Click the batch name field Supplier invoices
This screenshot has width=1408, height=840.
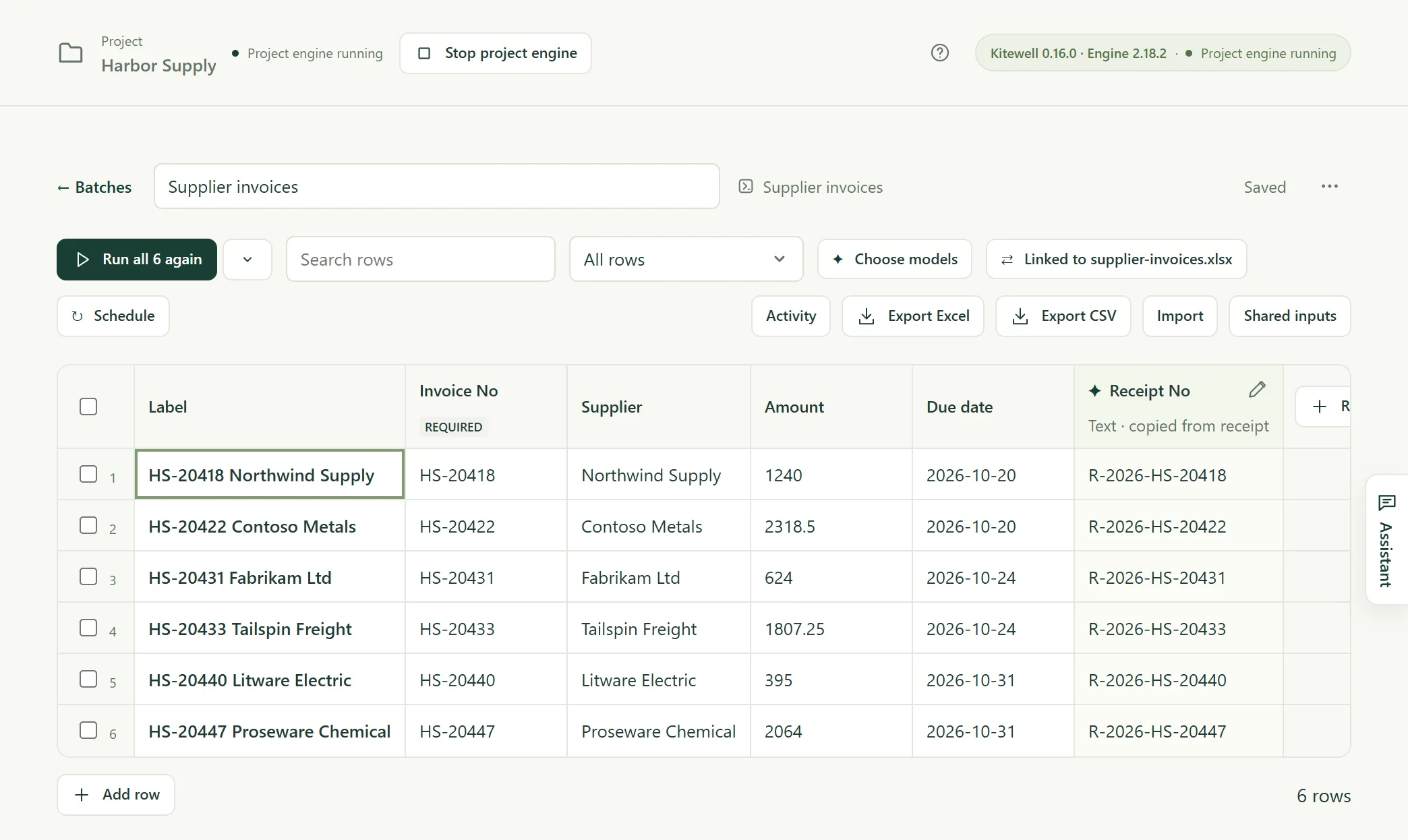point(437,186)
